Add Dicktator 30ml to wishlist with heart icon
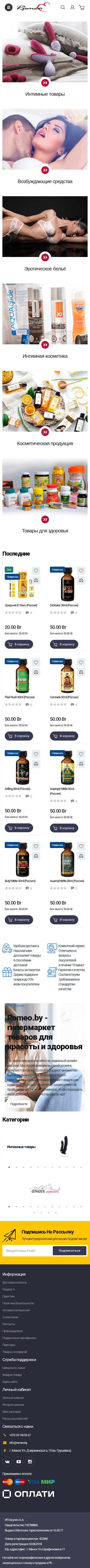The image size is (90, 1568). pyautogui.click(x=81, y=570)
